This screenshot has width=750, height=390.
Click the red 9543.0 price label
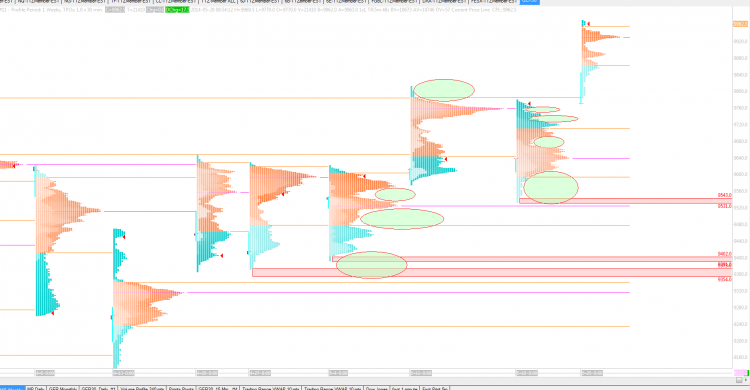tap(725, 195)
